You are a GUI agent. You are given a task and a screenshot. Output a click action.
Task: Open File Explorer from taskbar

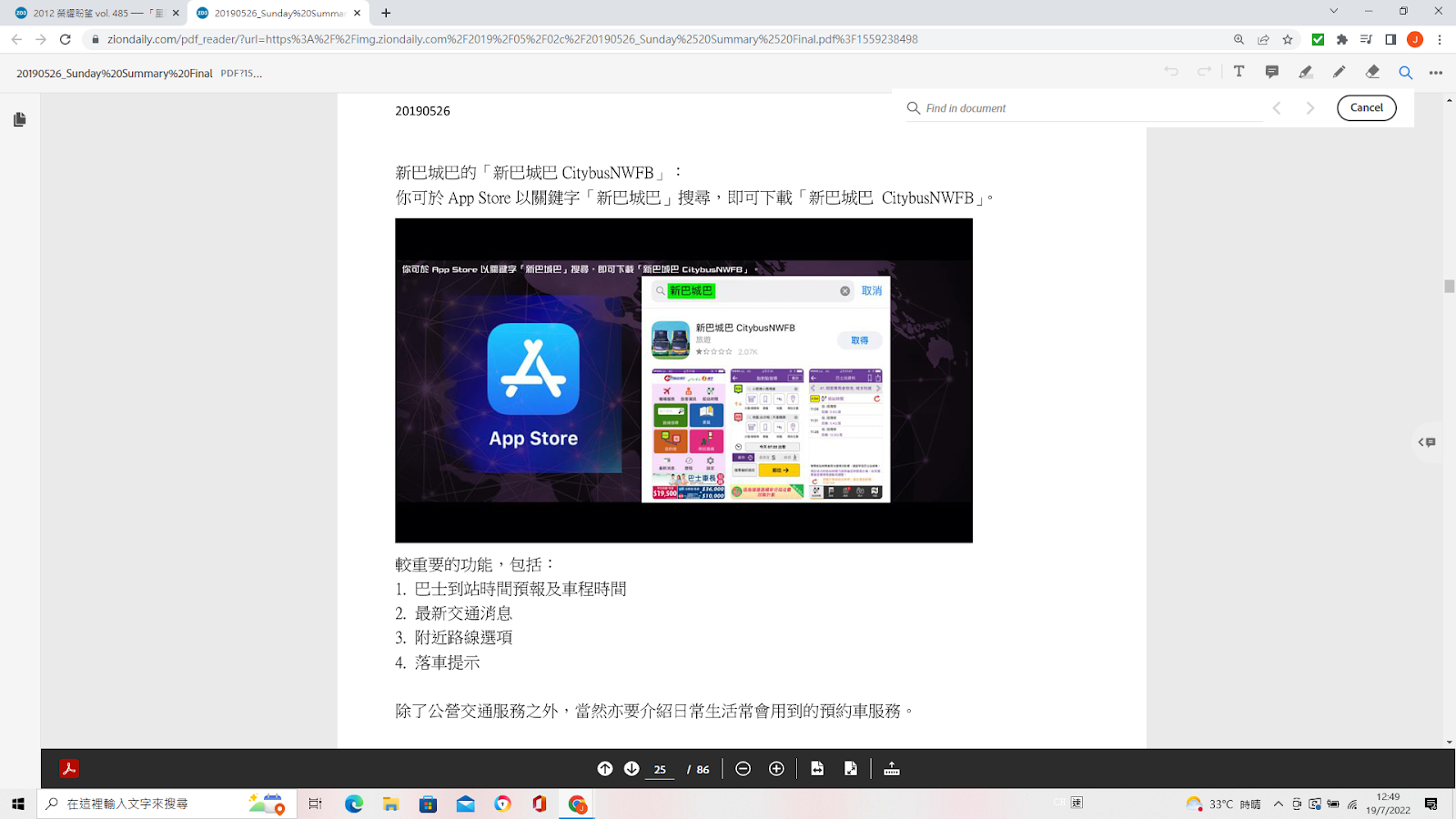[x=391, y=804]
